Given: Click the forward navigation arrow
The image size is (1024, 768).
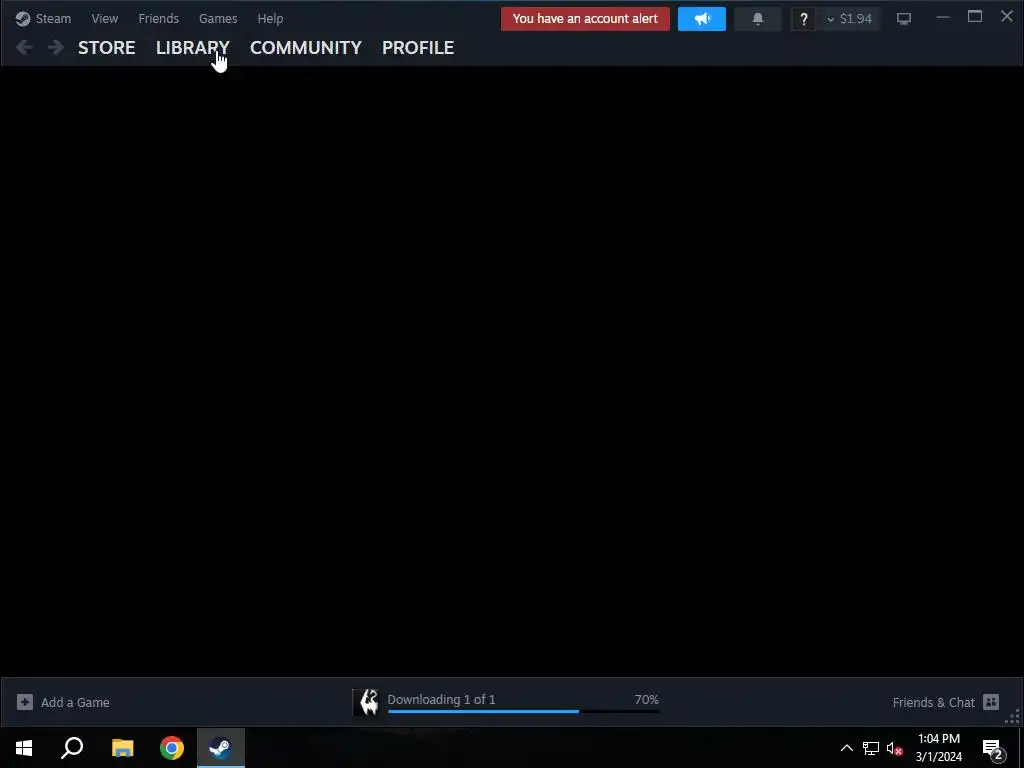Looking at the screenshot, I should pyautogui.click(x=56, y=47).
